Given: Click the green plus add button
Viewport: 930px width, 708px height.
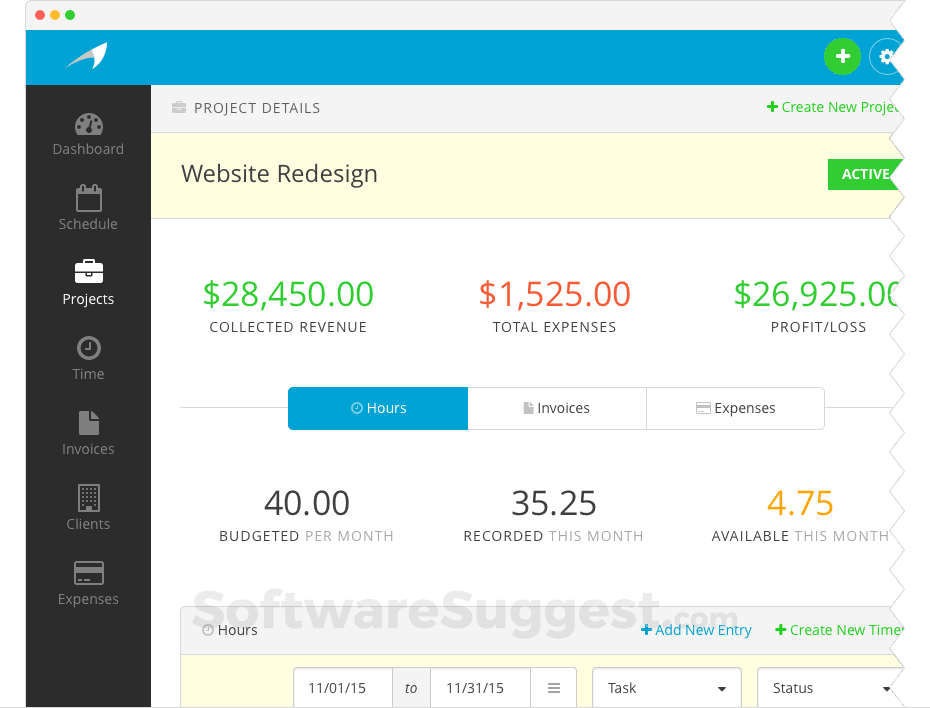Looking at the screenshot, I should [x=842, y=56].
